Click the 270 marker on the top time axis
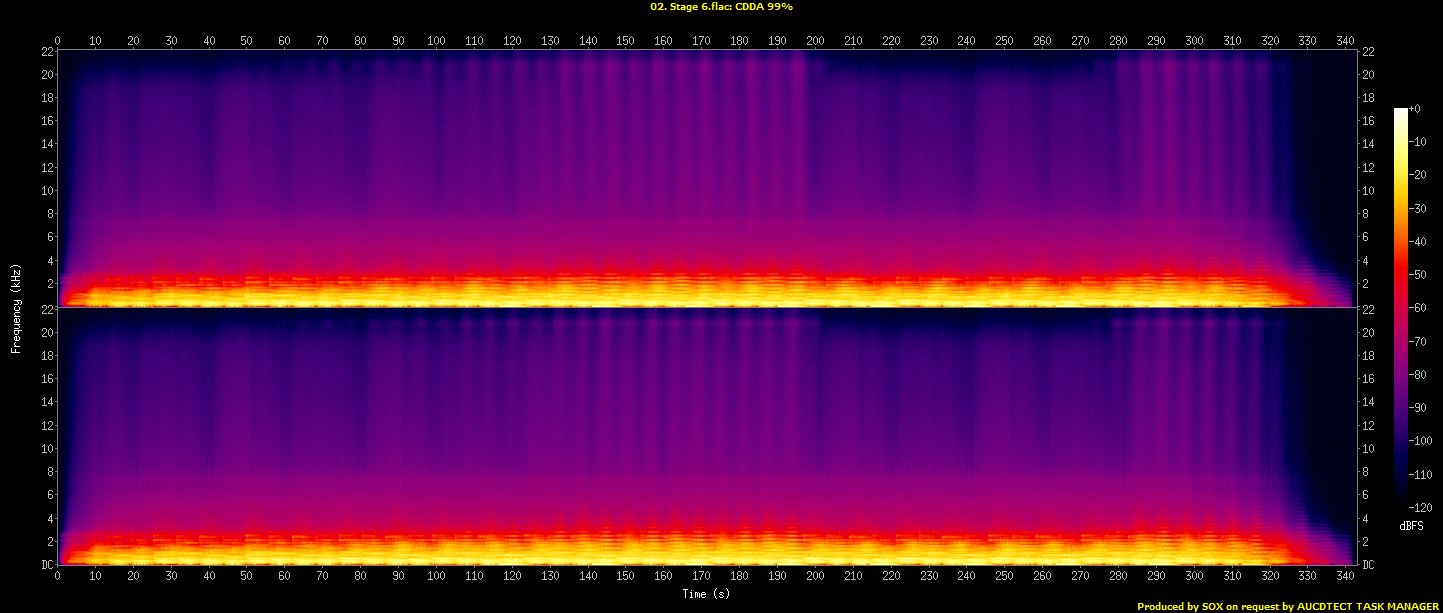The width and height of the screenshot is (1443, 613). click(x=1081, y=41)
